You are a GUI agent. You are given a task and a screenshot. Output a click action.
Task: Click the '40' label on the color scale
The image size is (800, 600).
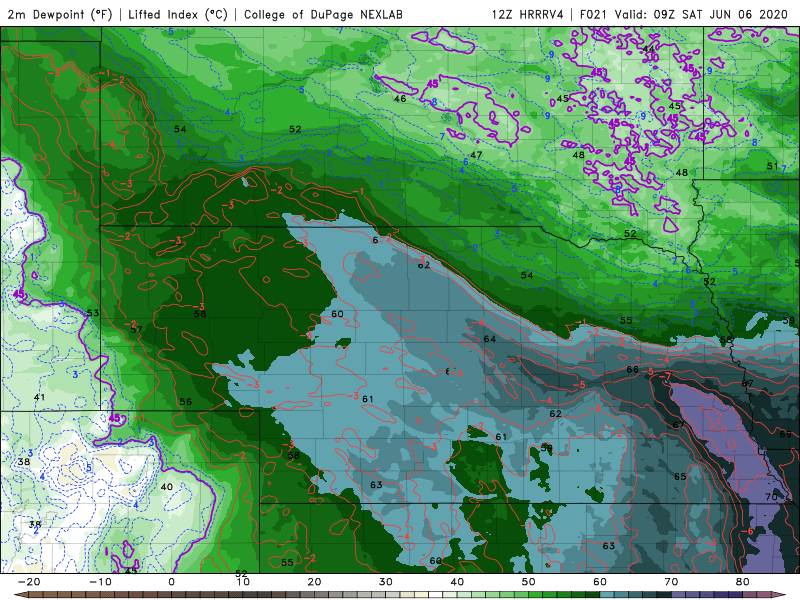click(x=457, y=582)
